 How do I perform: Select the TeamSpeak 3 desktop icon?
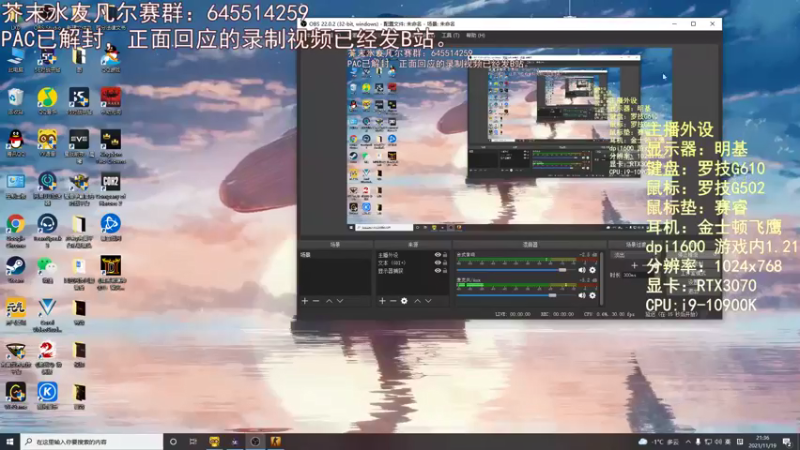pos(47,231)
